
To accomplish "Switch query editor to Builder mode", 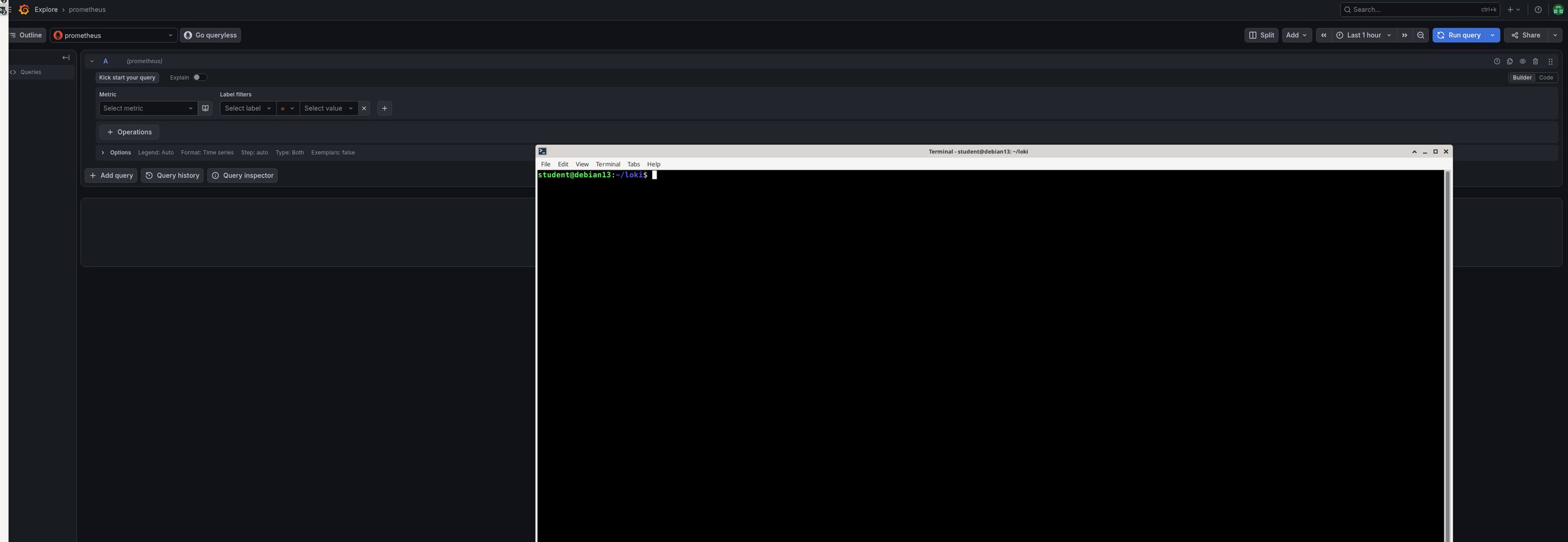I will click(x=1522, y=77).
